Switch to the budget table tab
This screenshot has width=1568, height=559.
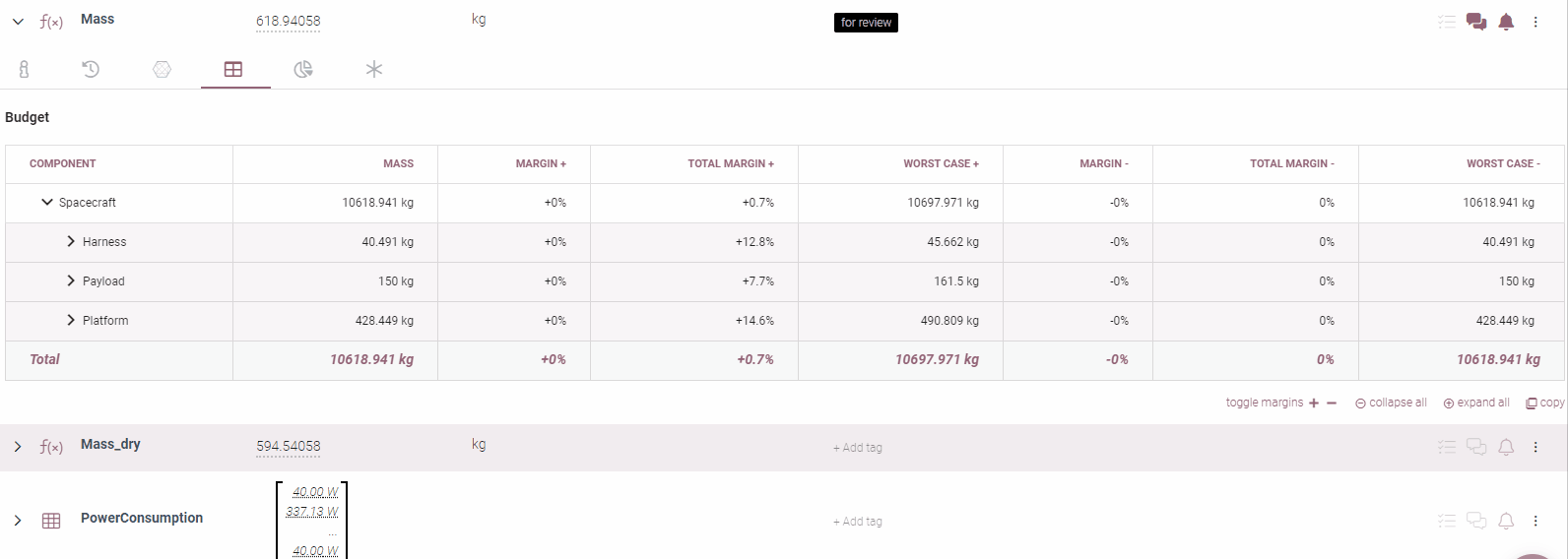point(233,69)
